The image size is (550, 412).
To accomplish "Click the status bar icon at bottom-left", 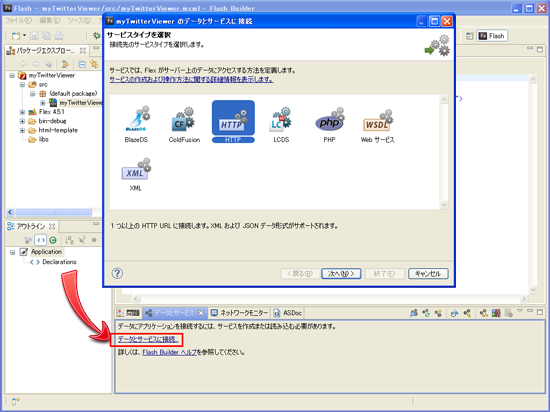I will (x=16, y=401).
